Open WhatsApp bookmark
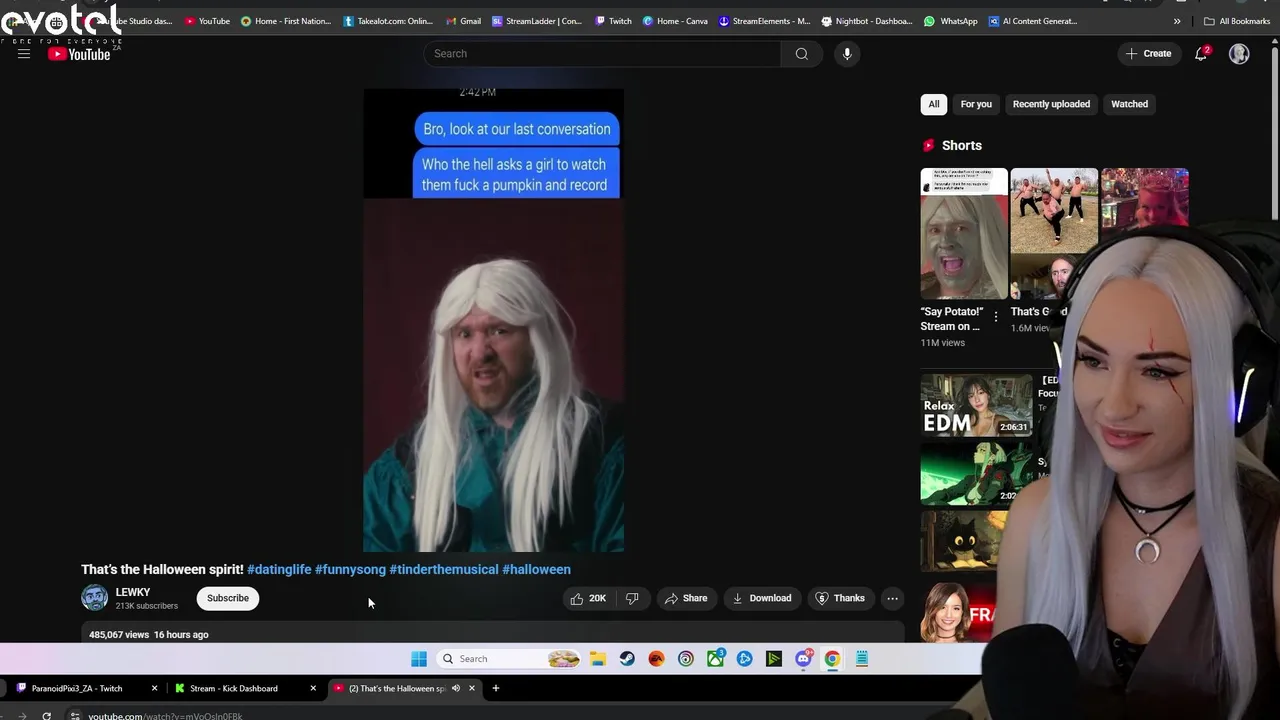 (x=951, y=21)
